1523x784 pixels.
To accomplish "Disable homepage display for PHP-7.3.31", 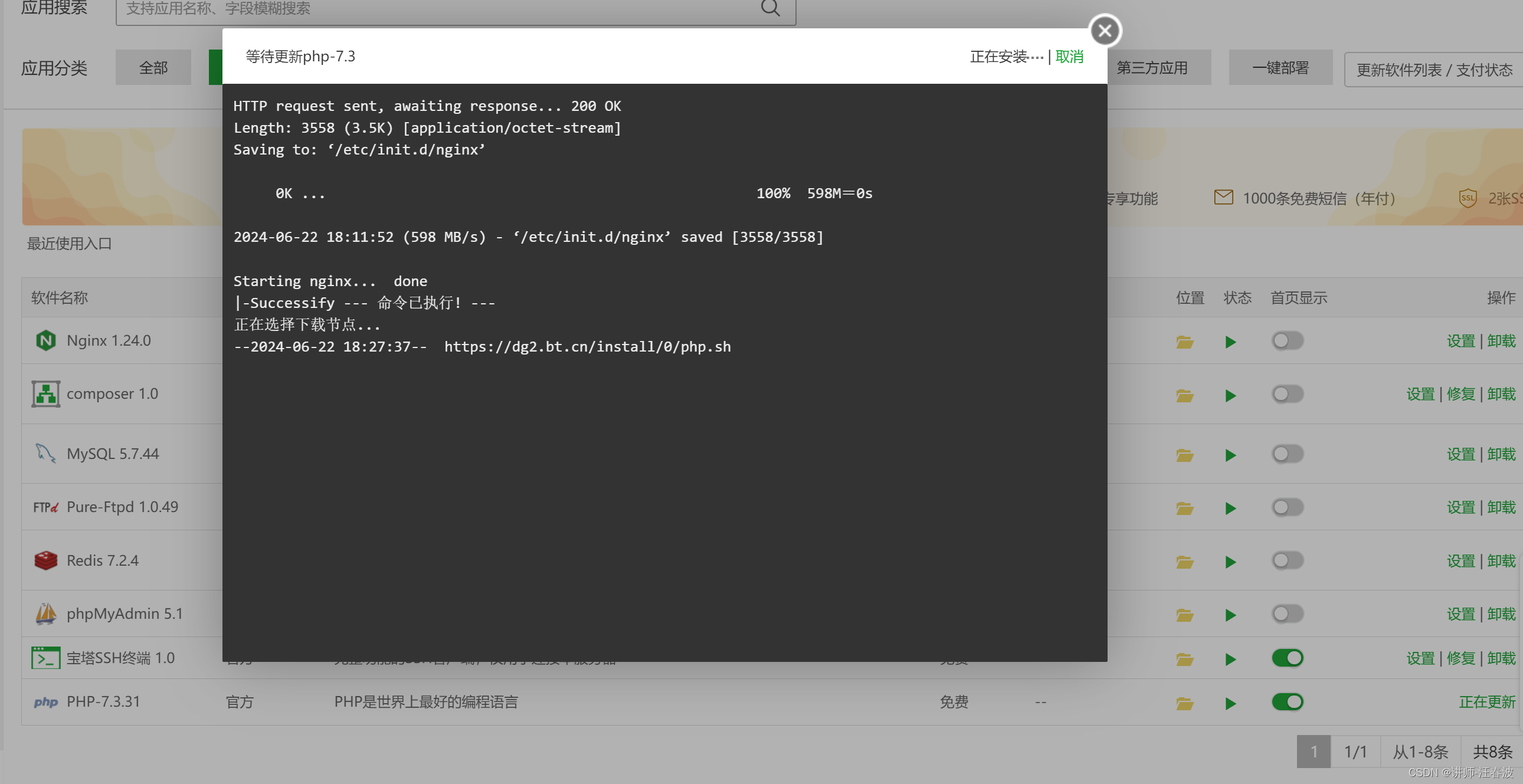I will pos(1288,702).
